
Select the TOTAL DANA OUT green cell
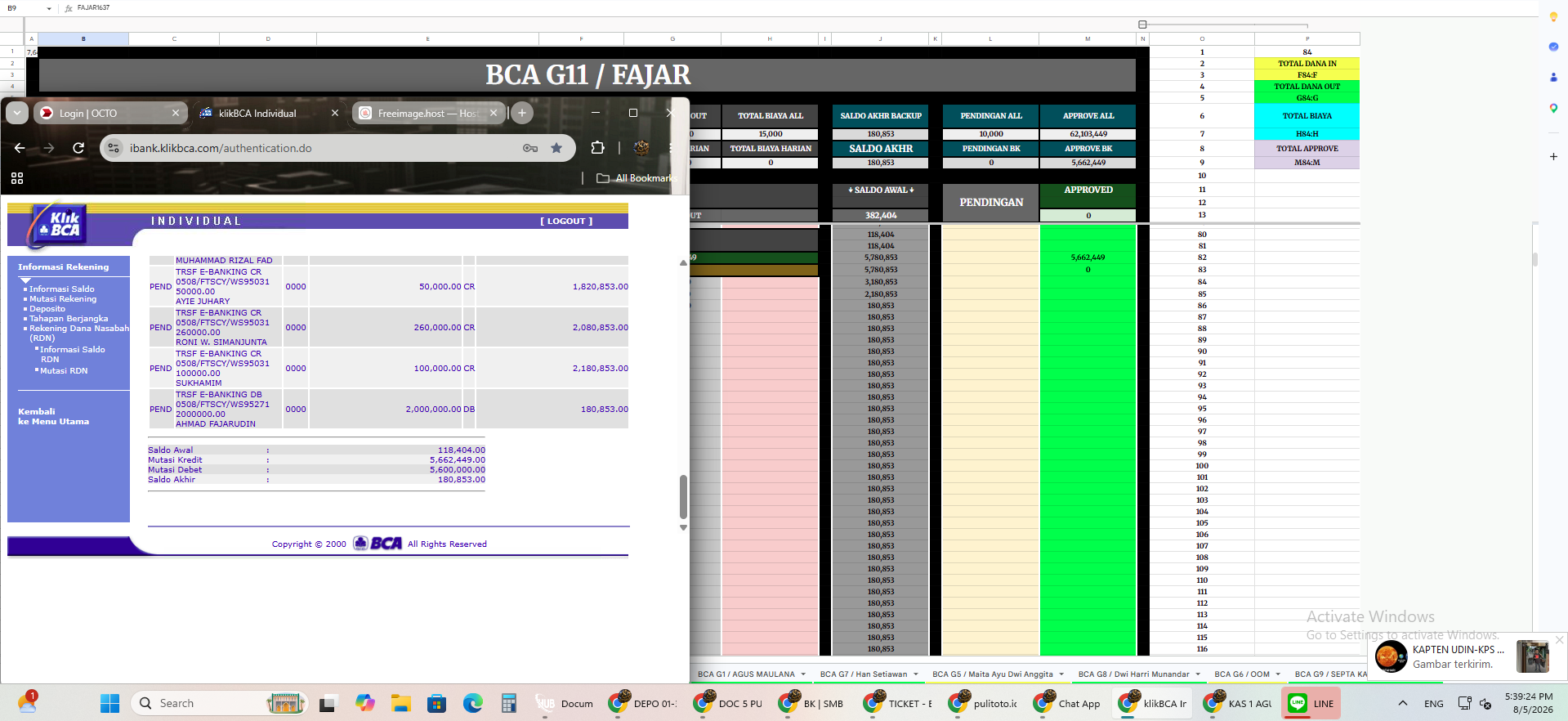[x=1307, y=86]
